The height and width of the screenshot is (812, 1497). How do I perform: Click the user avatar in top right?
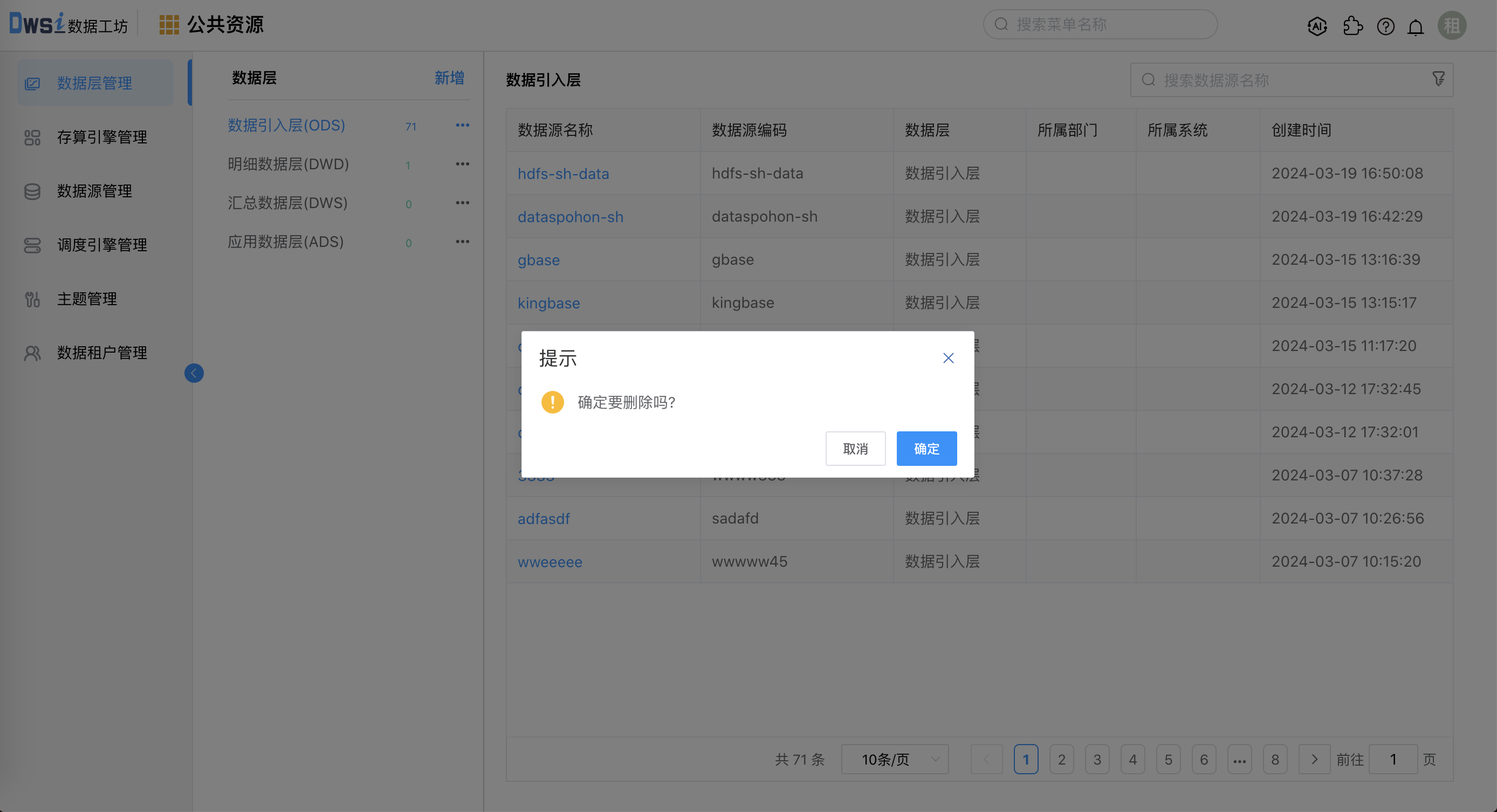[1452, 25]
